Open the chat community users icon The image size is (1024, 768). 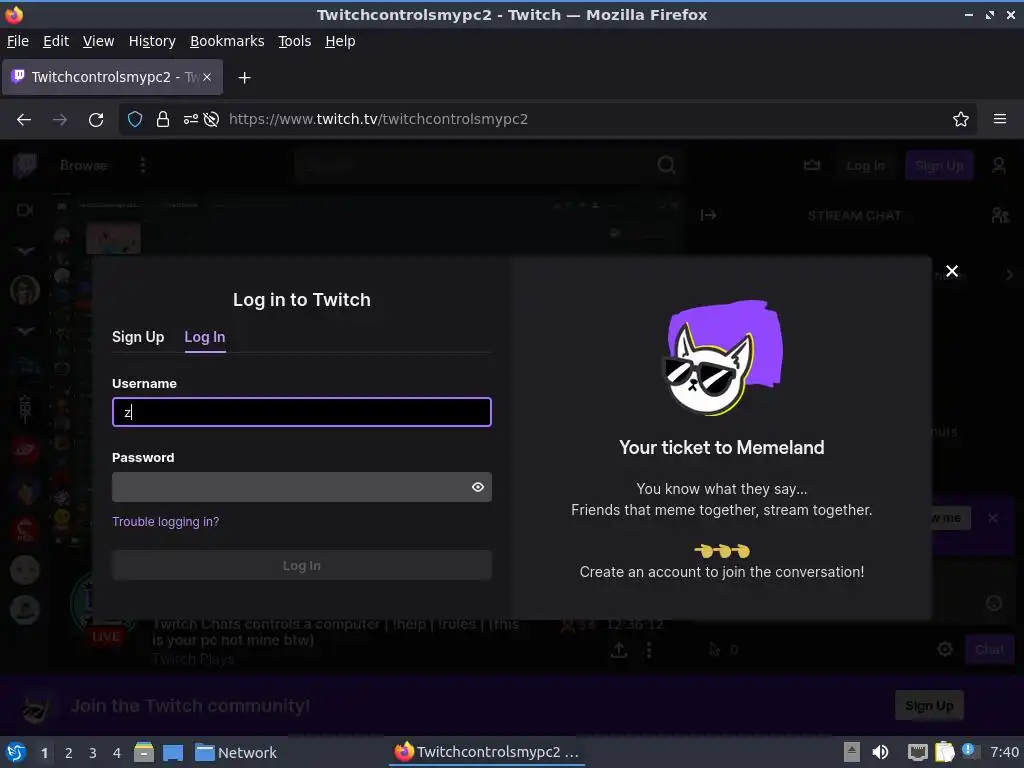(x=999, y=216)
